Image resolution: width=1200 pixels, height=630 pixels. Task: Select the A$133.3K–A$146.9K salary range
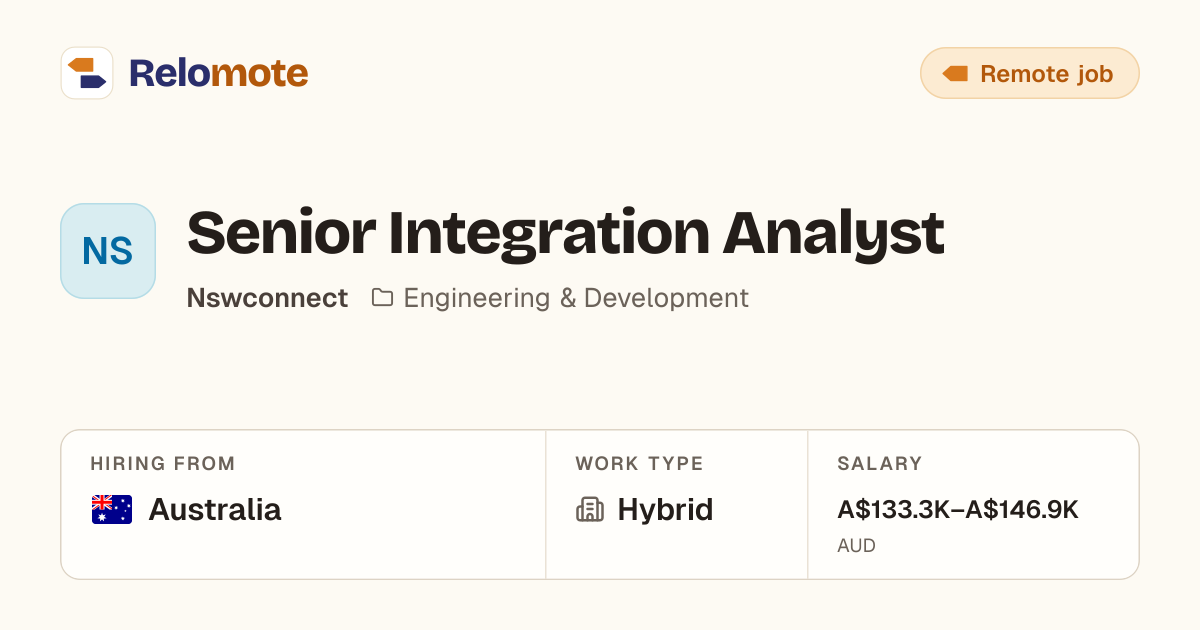(958, 510)
